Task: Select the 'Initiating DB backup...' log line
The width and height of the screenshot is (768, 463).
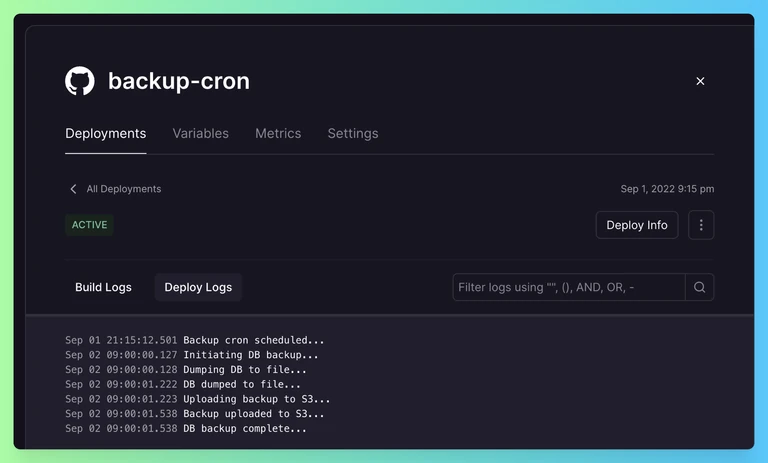Action: tap(192, 355)
